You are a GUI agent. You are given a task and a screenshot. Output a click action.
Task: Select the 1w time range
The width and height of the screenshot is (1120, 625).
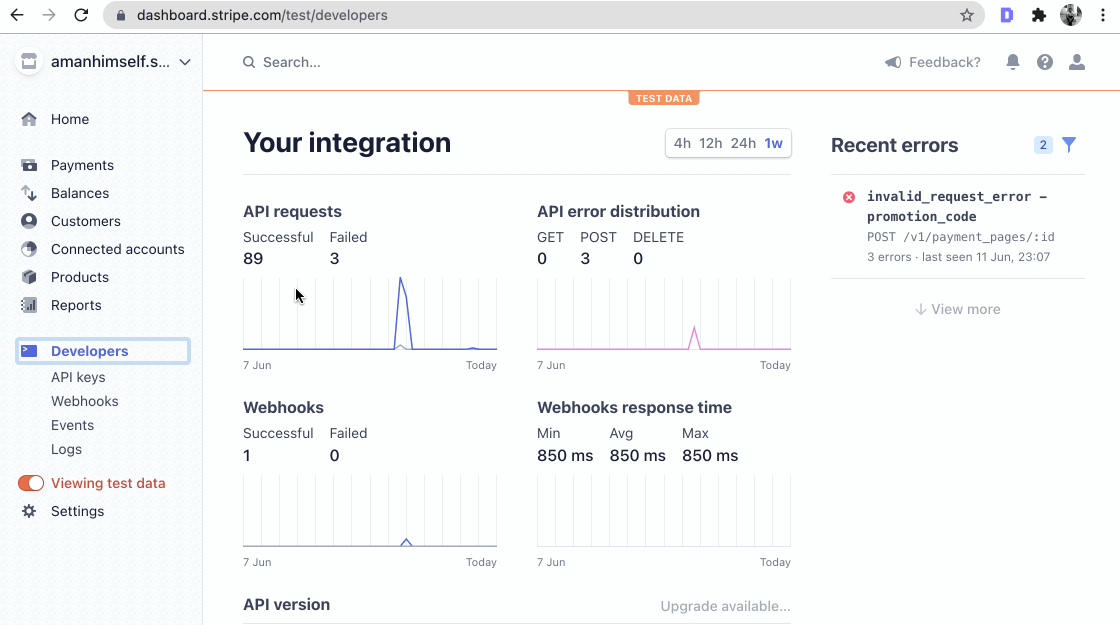pyautogui.click(x=774, y=143)
